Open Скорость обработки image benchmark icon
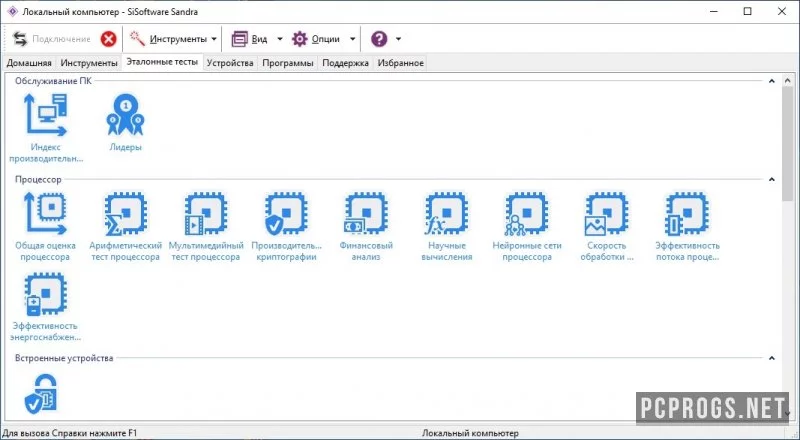 click(606, 214)
